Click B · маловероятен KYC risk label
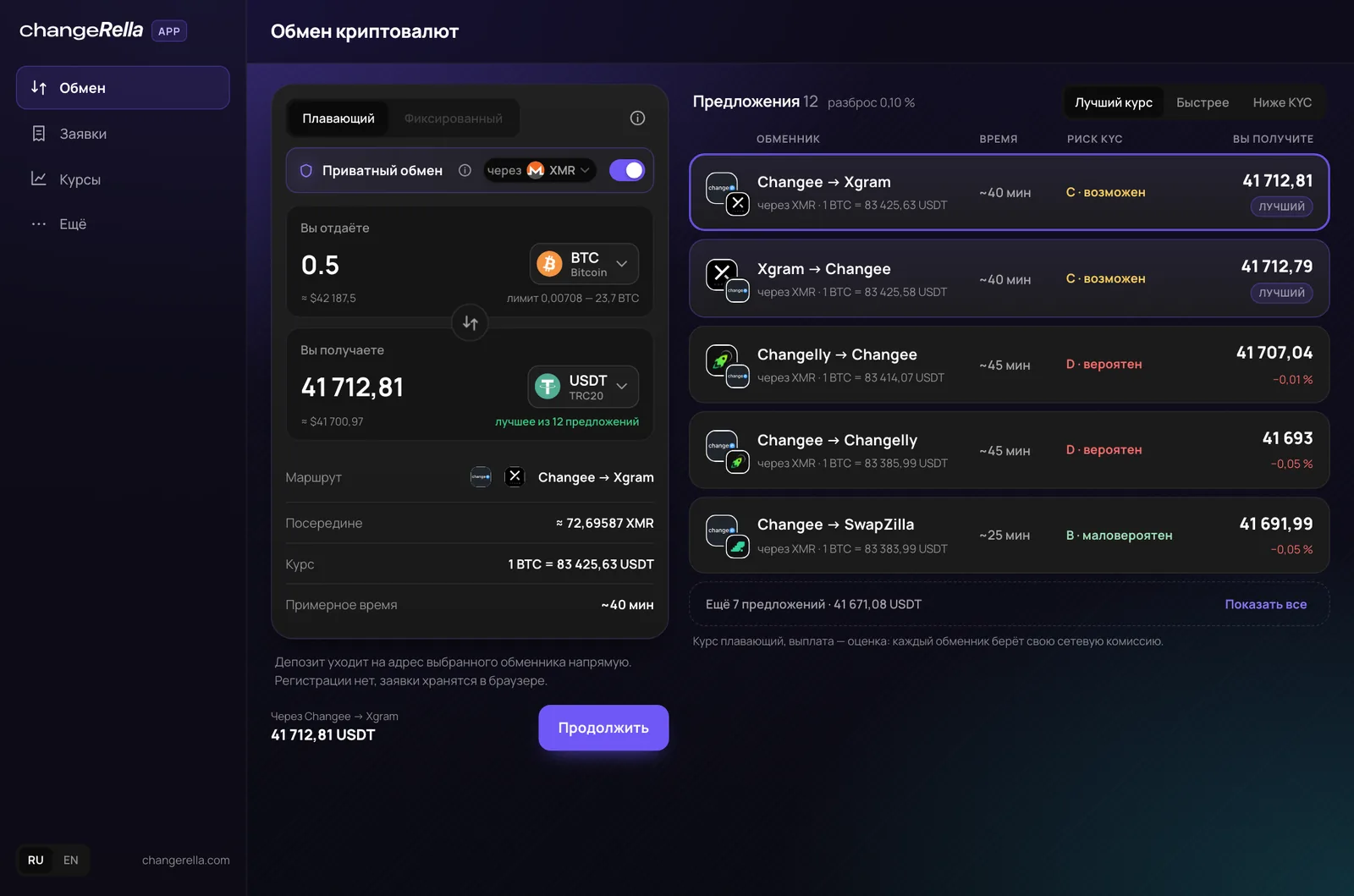Screen dimensions: 1354x896 point(1119,536)
